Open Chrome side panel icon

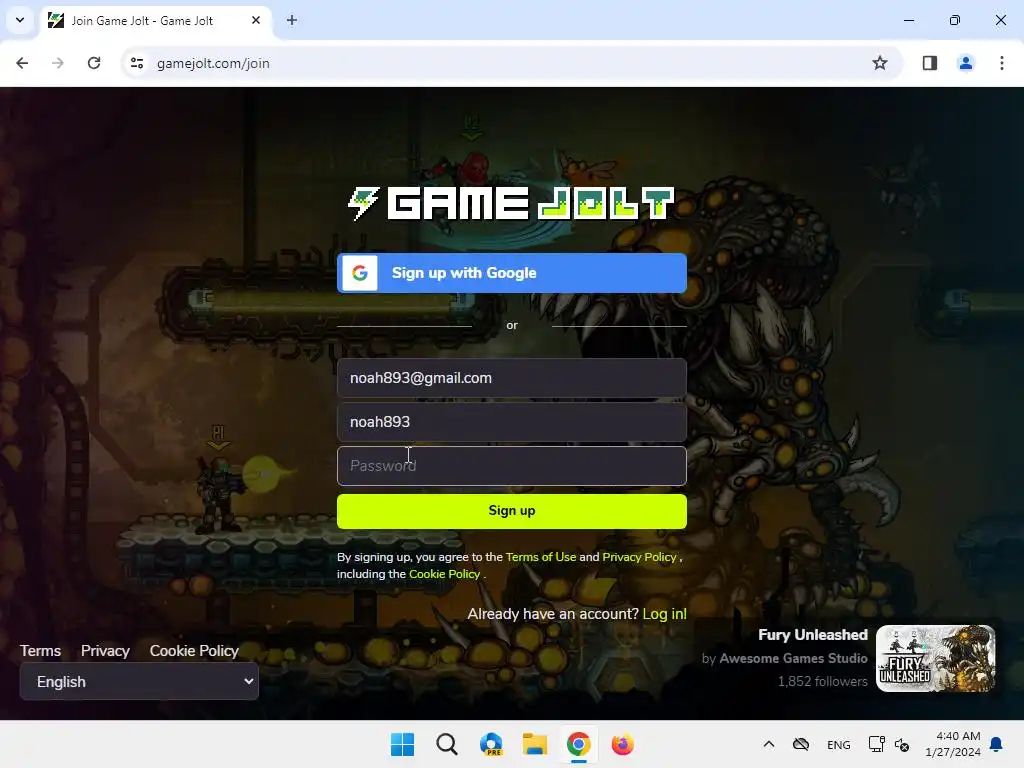click(x=930, y=63)
